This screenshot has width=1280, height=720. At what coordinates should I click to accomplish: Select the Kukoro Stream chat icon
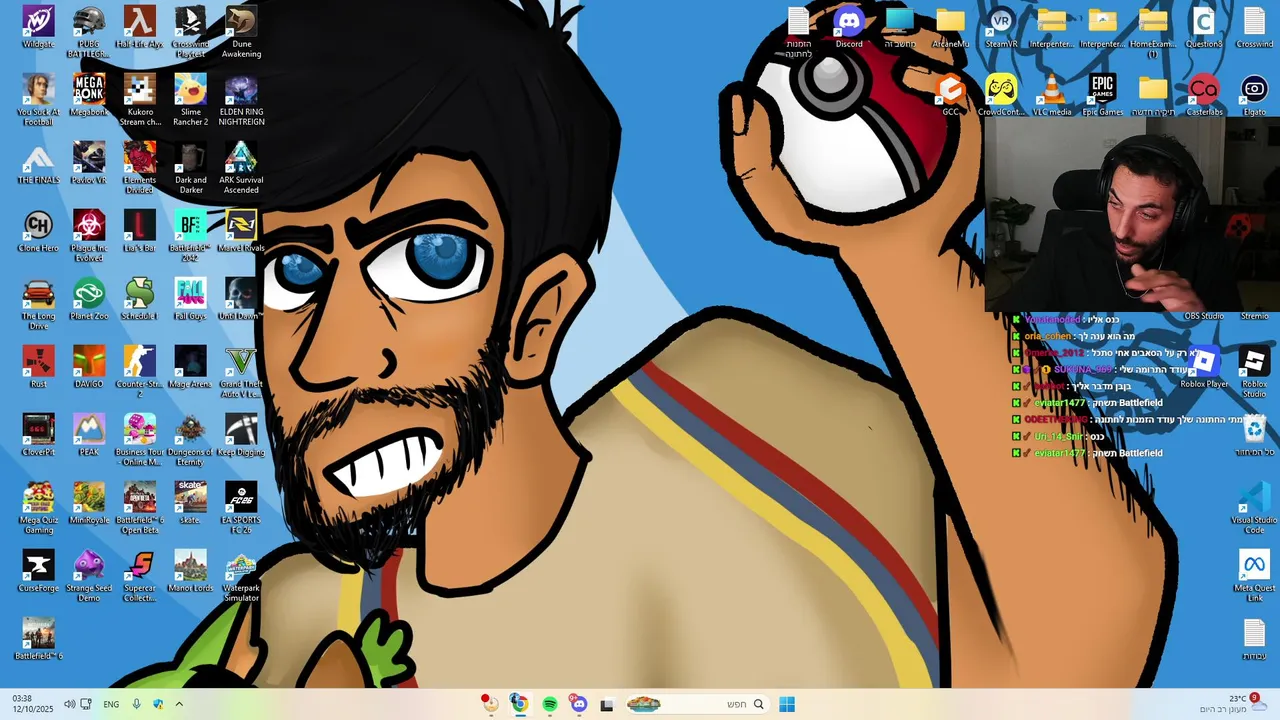[x=140, y=99]
